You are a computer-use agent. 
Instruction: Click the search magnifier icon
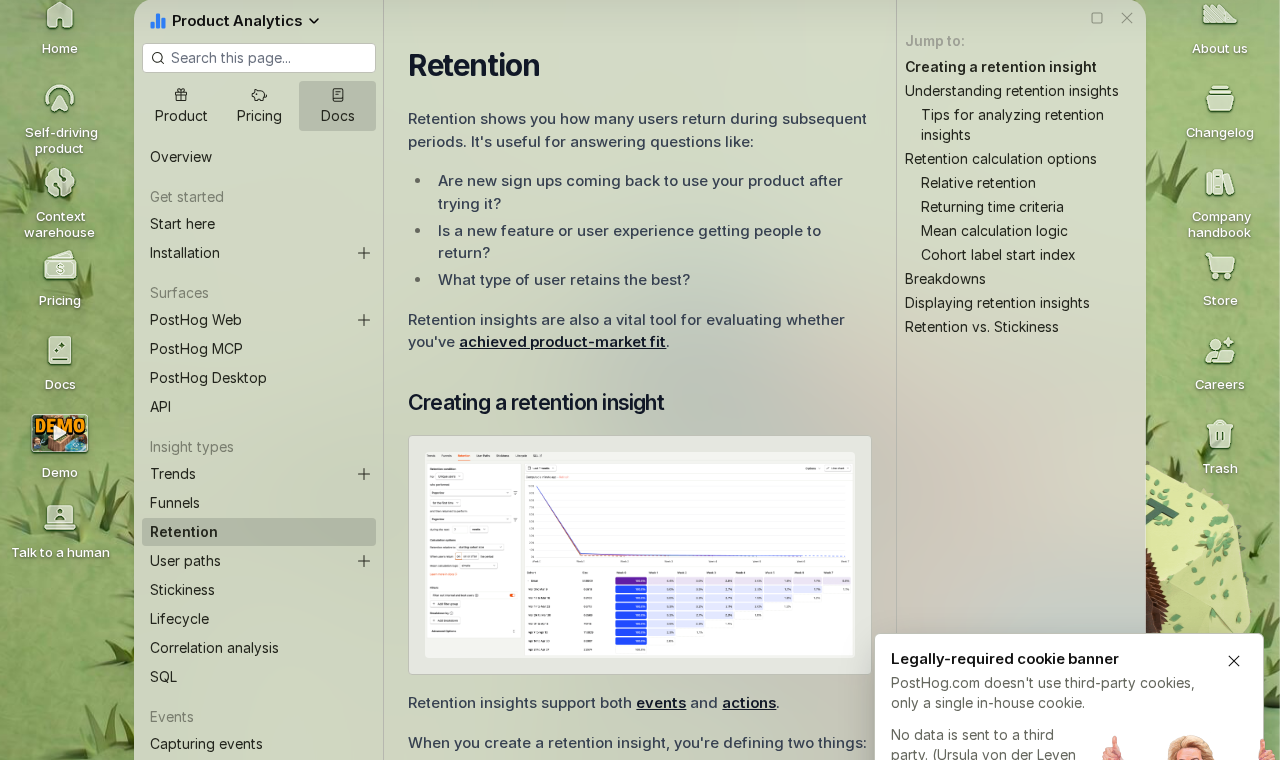click(x=158, y=58)
